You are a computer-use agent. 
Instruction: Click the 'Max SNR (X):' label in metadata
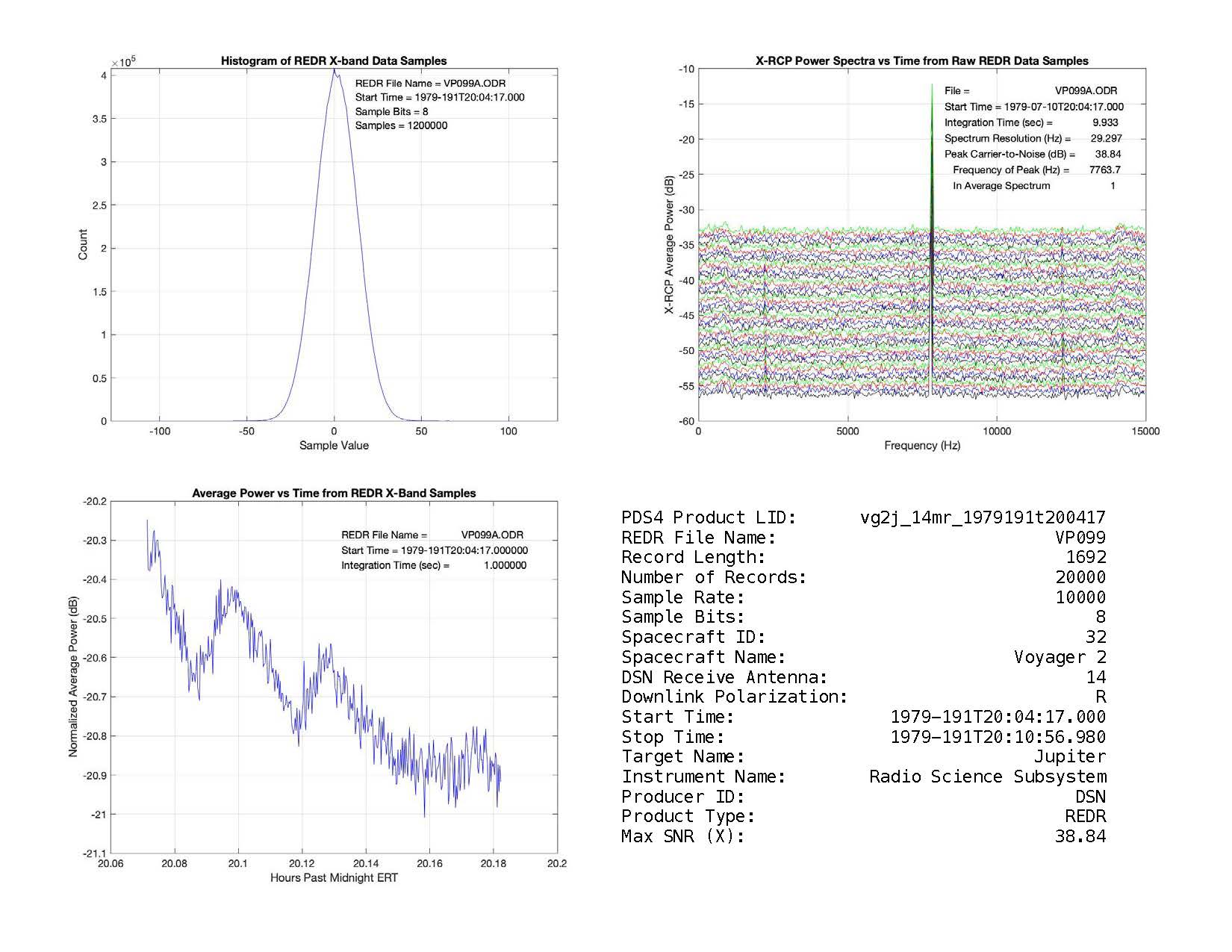(682, 836)
